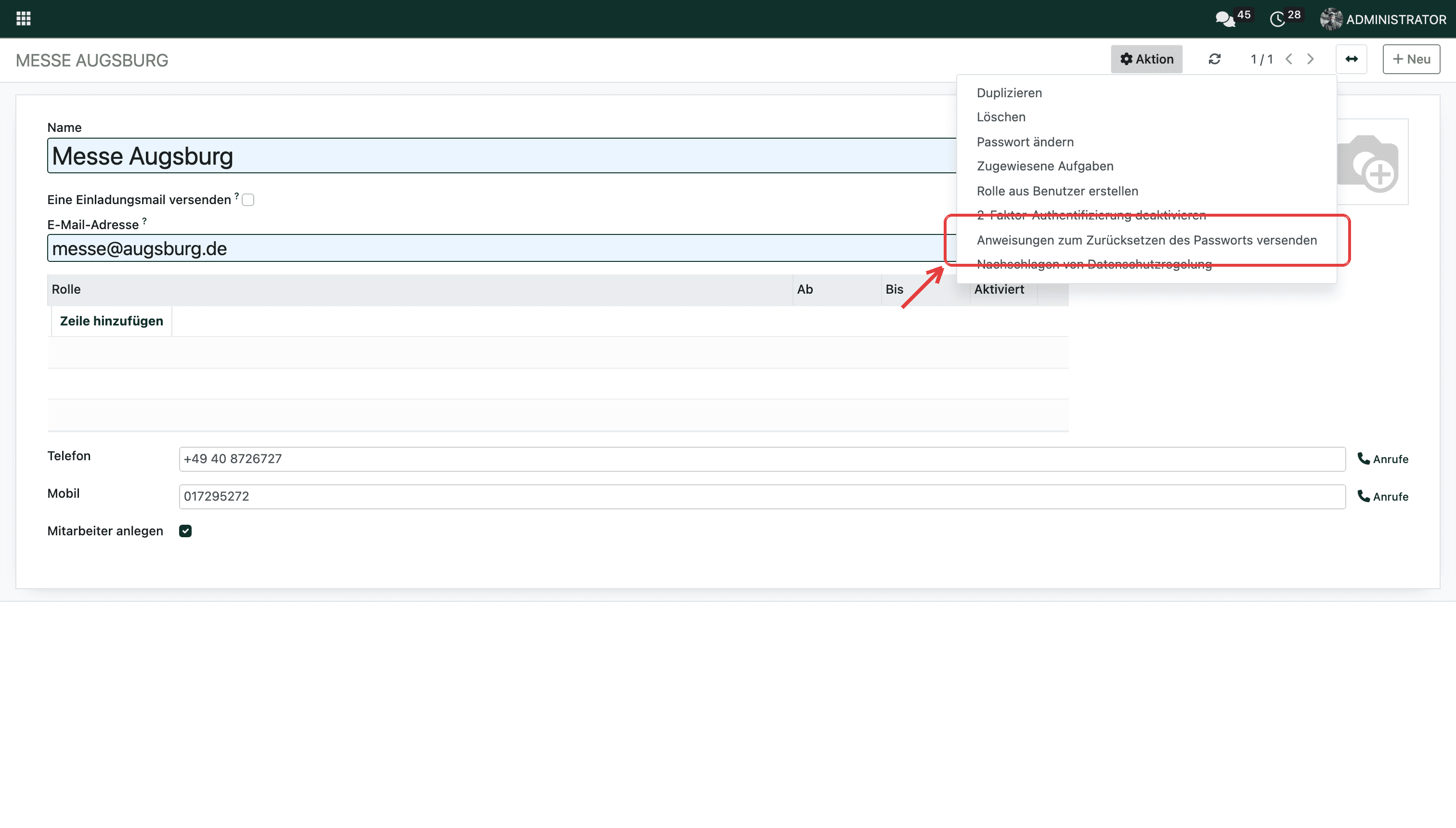Viewport: 1456px width, 828px height.
Task: Edit the Telefon number field
Action: (762, 459)
